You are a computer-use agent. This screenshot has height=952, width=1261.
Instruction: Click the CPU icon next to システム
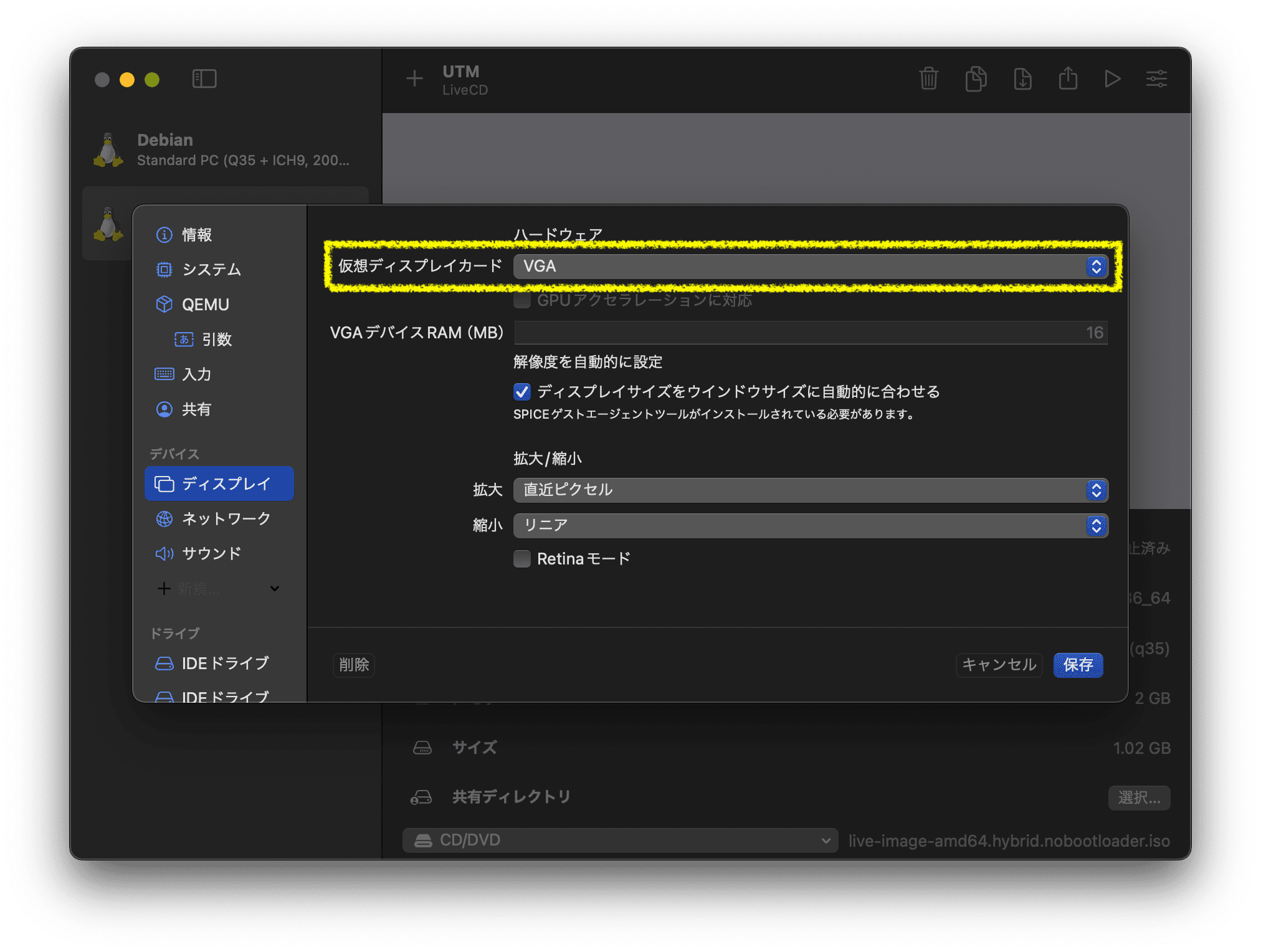164,269
